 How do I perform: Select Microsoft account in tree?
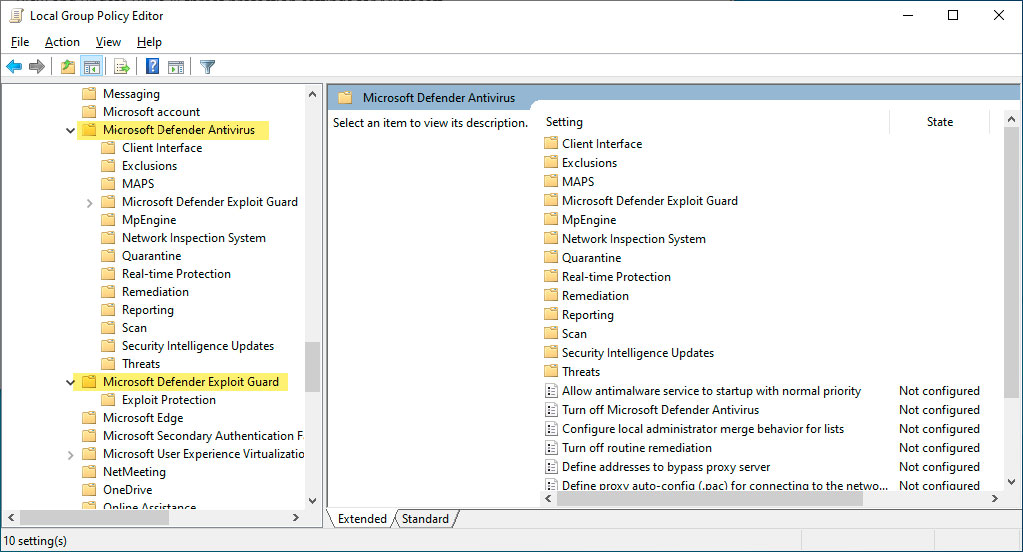coord(151,112)
